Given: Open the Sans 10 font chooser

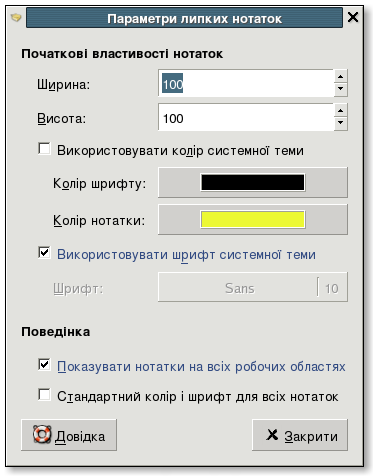Looking at the screenshot, I should pyautogui.click(x=253, y=287).
